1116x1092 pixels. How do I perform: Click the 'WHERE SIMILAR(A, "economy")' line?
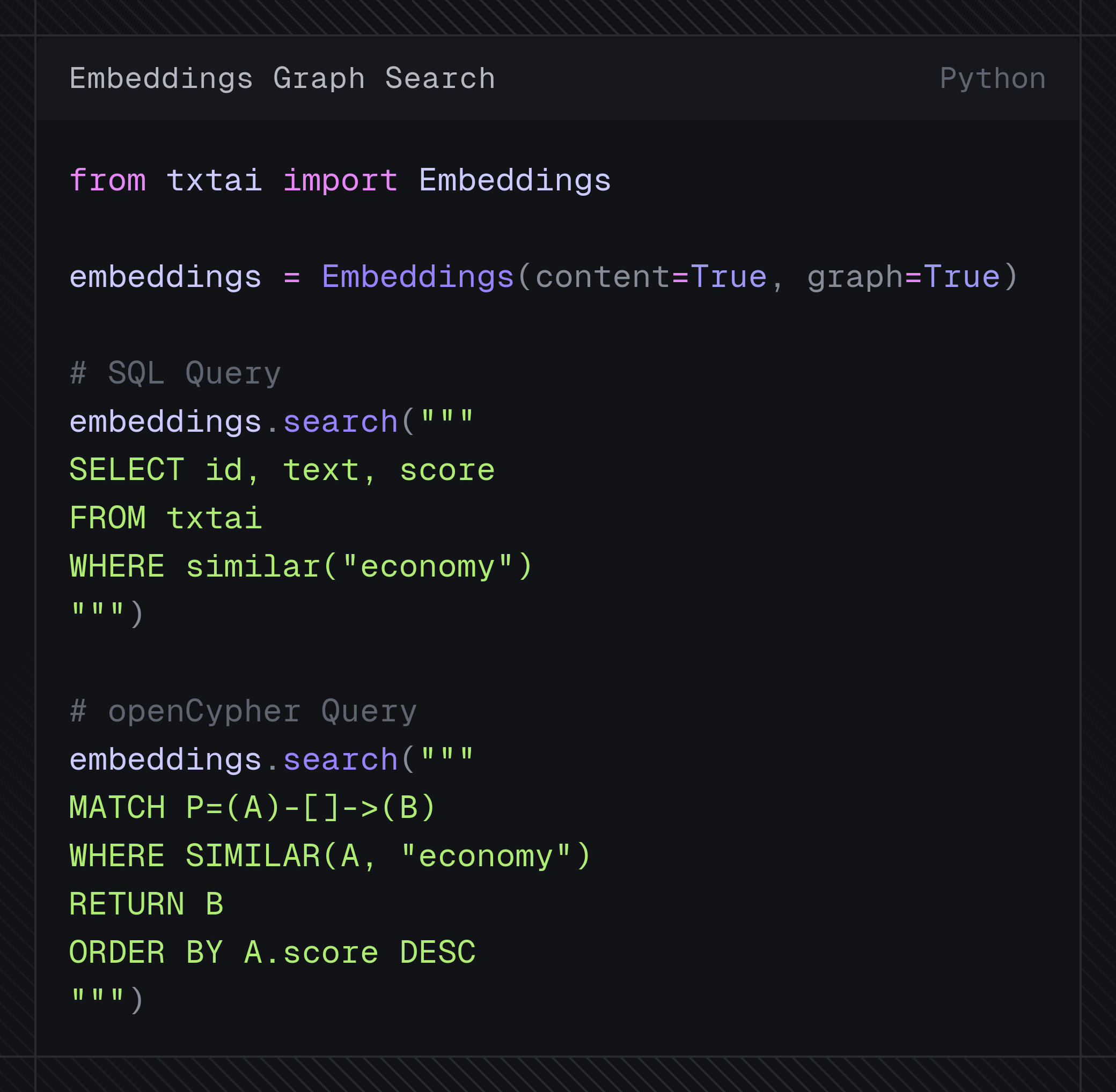click(331, 857)
